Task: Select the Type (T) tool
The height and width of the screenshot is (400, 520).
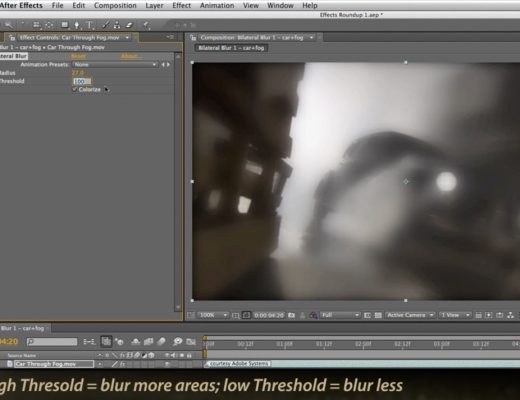Action: click(89, 25)
